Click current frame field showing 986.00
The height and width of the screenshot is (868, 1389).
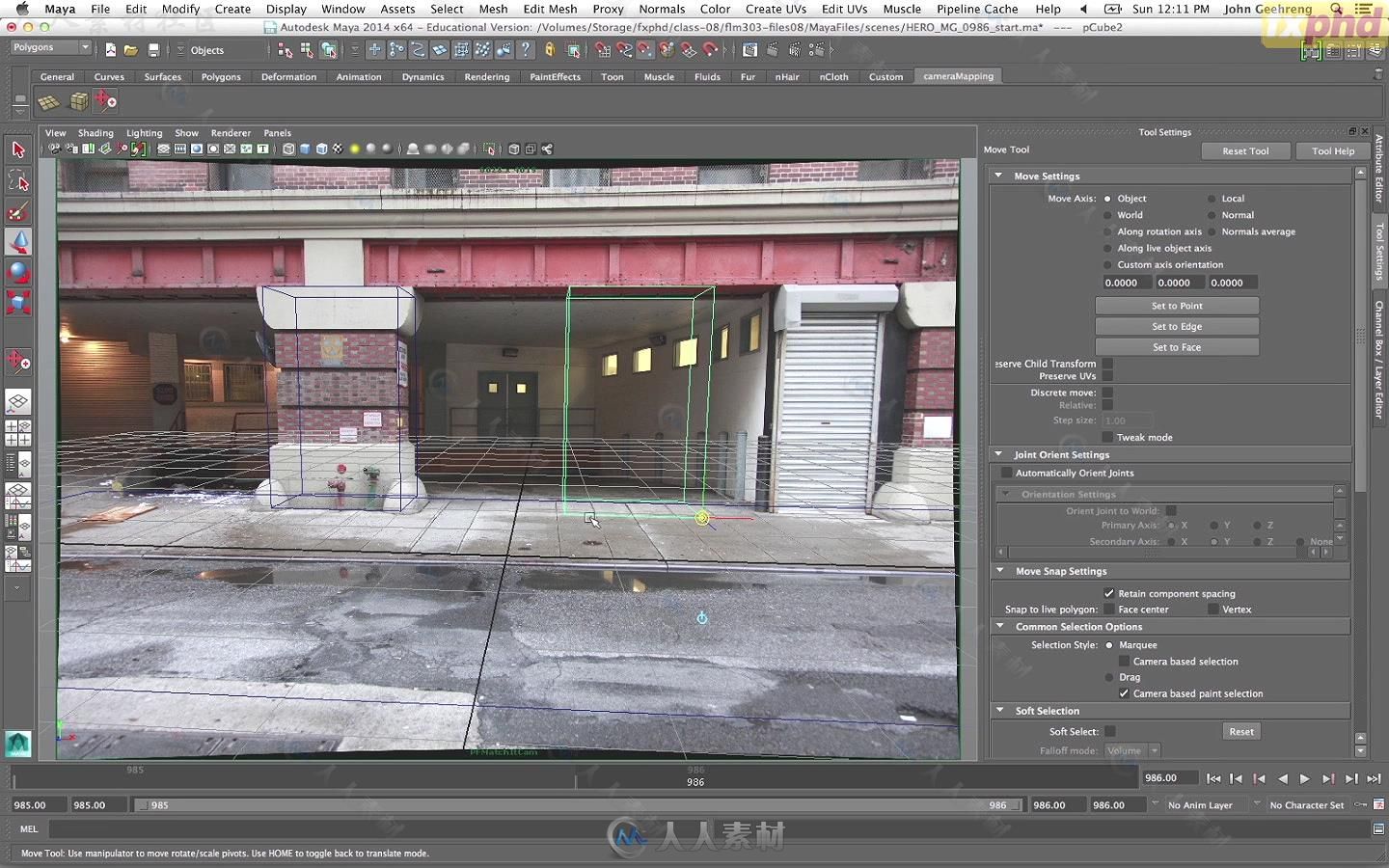pos(1168,777)
